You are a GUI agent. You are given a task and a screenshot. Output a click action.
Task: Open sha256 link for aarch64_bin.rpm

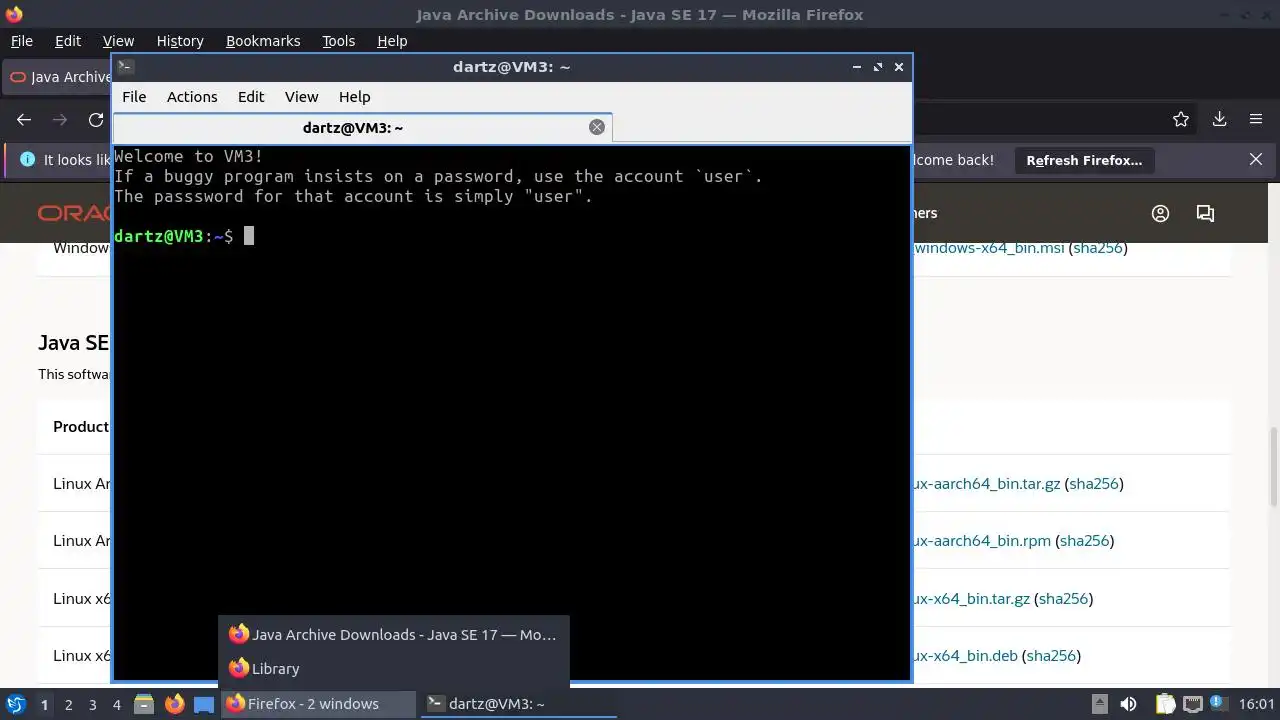click(1085, 541)
